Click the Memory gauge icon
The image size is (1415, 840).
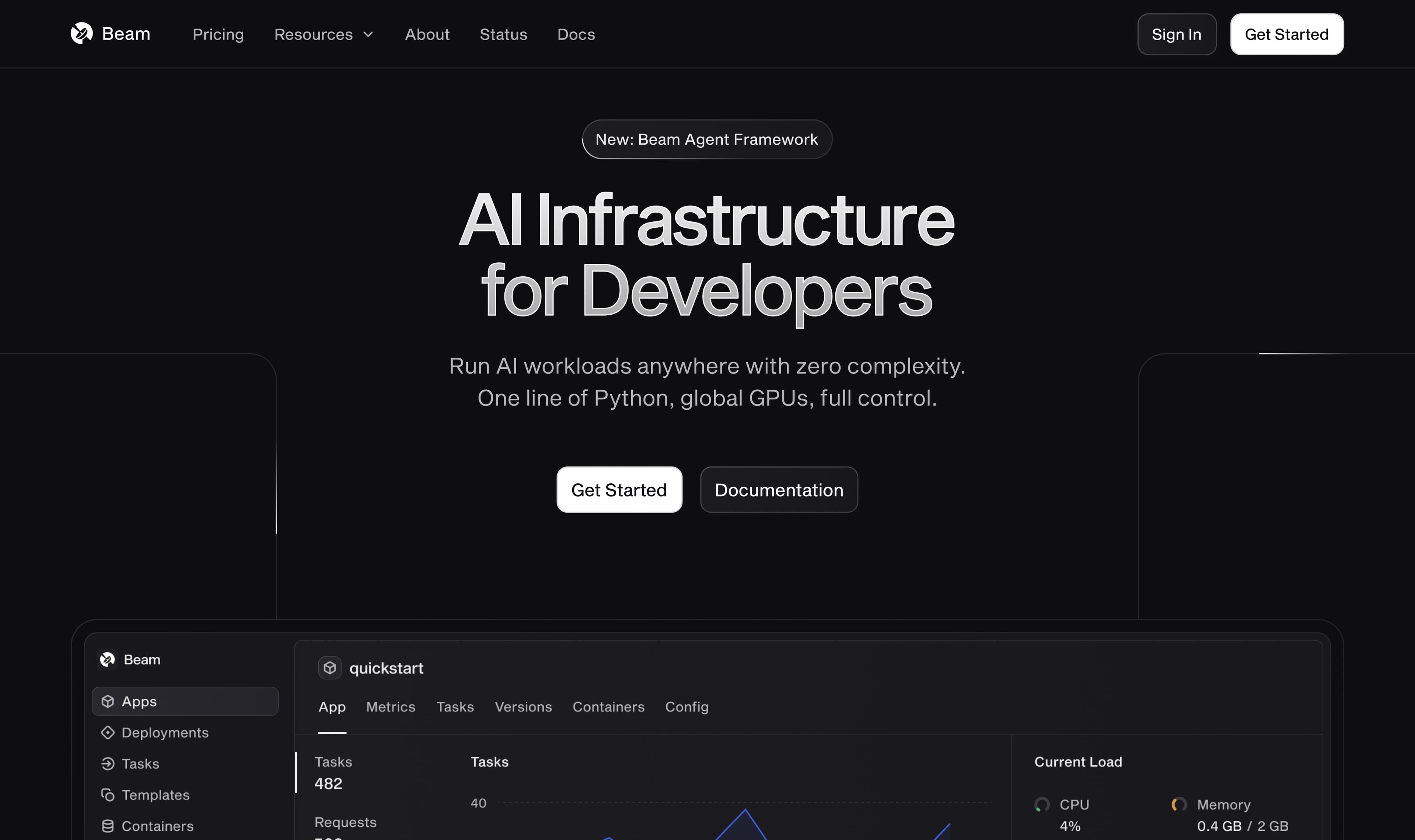(x=1179, y=804)
